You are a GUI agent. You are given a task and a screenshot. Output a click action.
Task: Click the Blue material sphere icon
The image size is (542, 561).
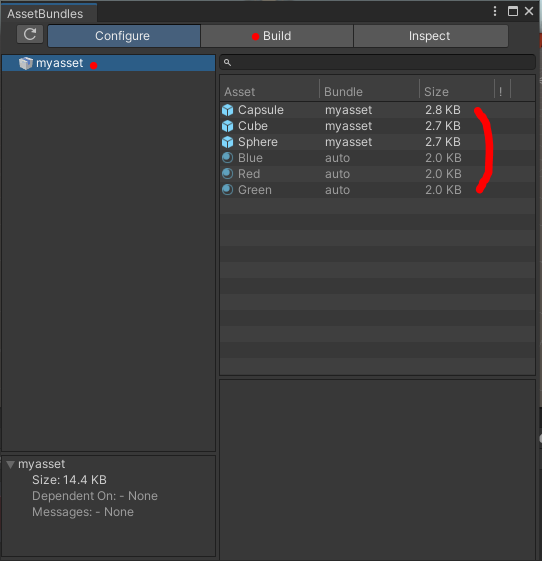click(228, 158)
